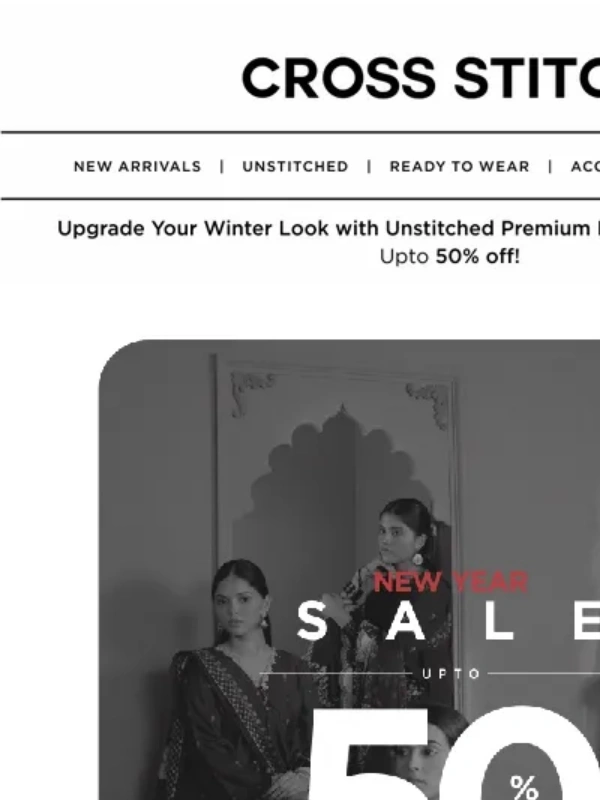Click the percent symbol inside the zero
This screenshot has height=800, width=600.
[x=523, y=786]
